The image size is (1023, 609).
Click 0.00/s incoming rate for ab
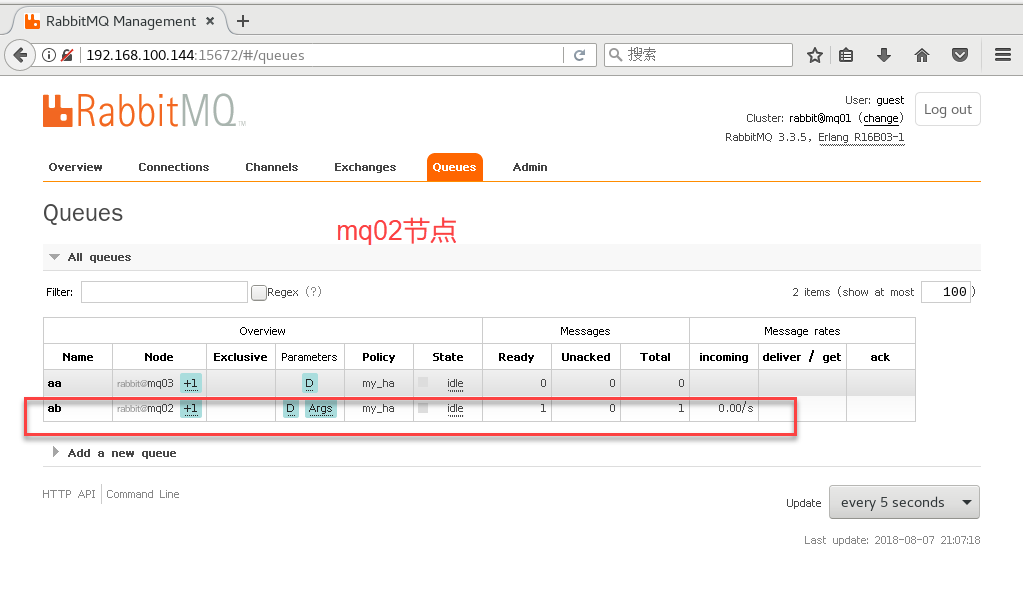point(736,408)
